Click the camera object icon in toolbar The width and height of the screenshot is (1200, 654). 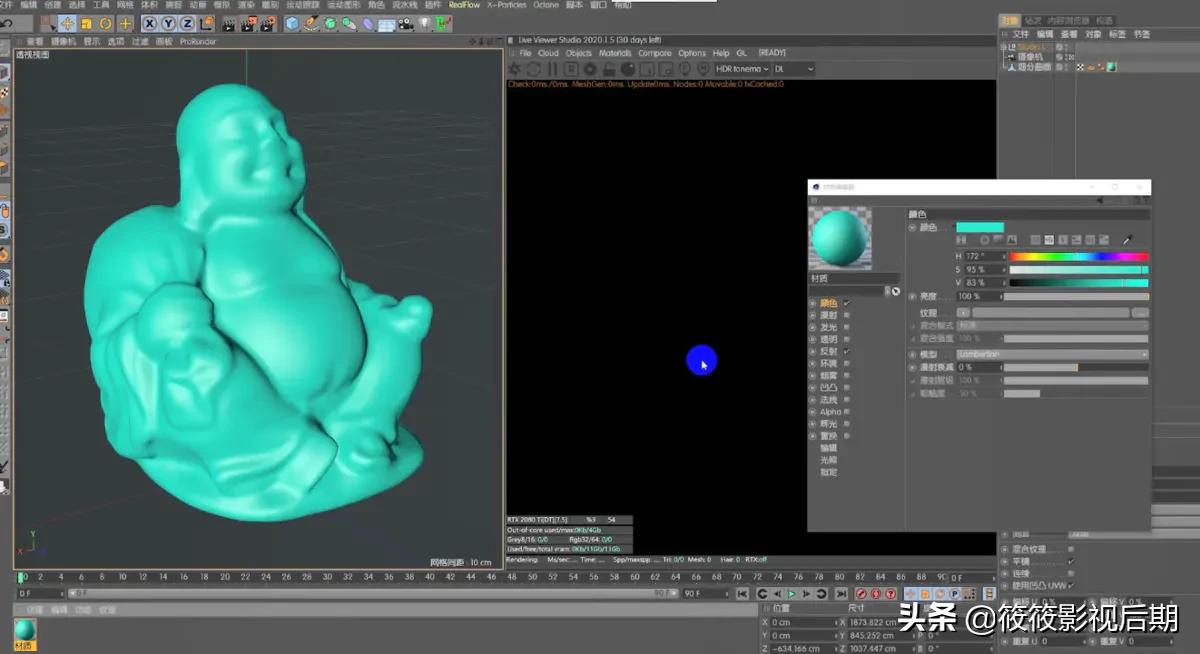[x=404, y=23]
